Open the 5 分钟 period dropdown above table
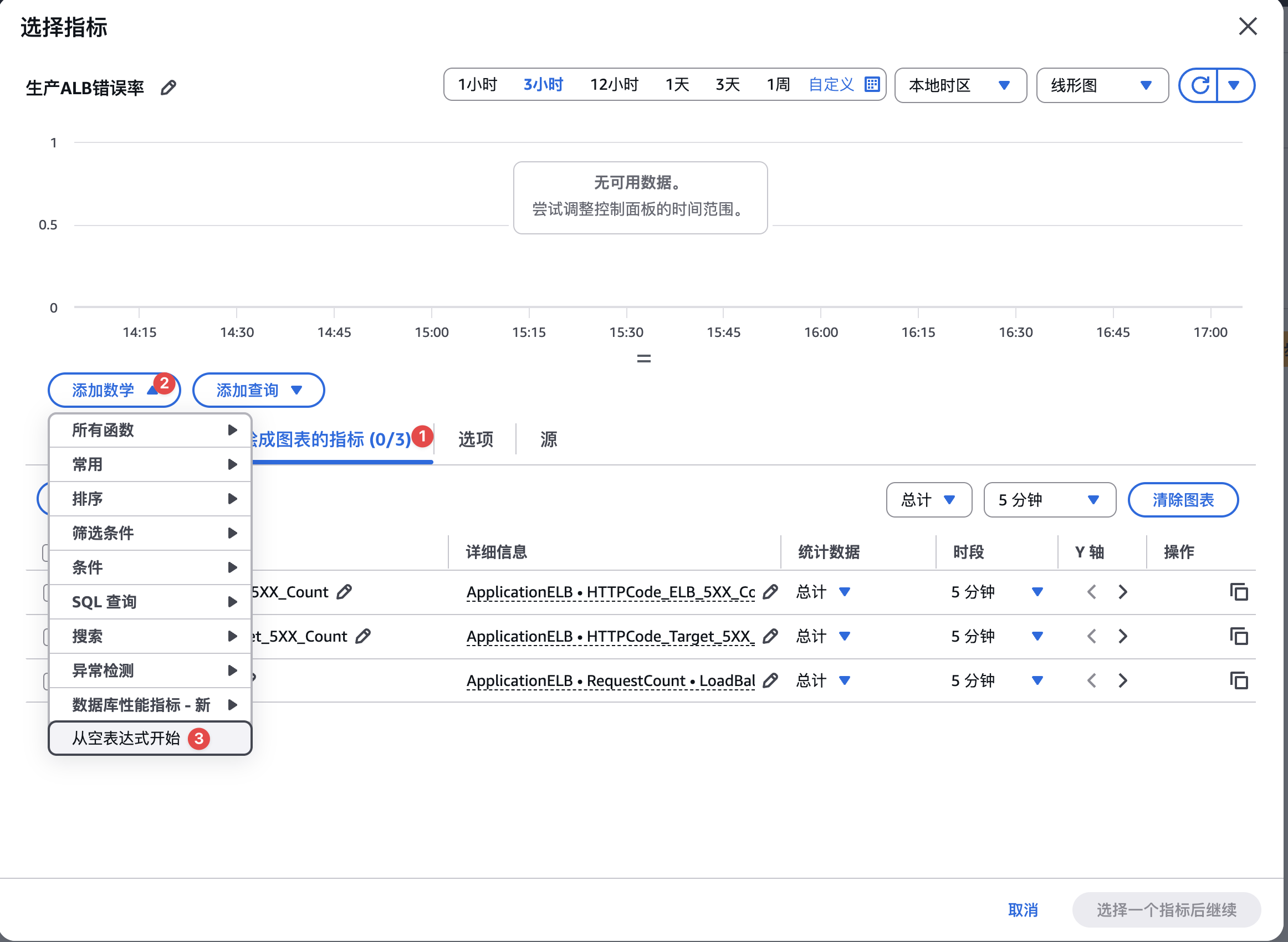Screen dimensions: 1288x942 tap(1049, 500)
